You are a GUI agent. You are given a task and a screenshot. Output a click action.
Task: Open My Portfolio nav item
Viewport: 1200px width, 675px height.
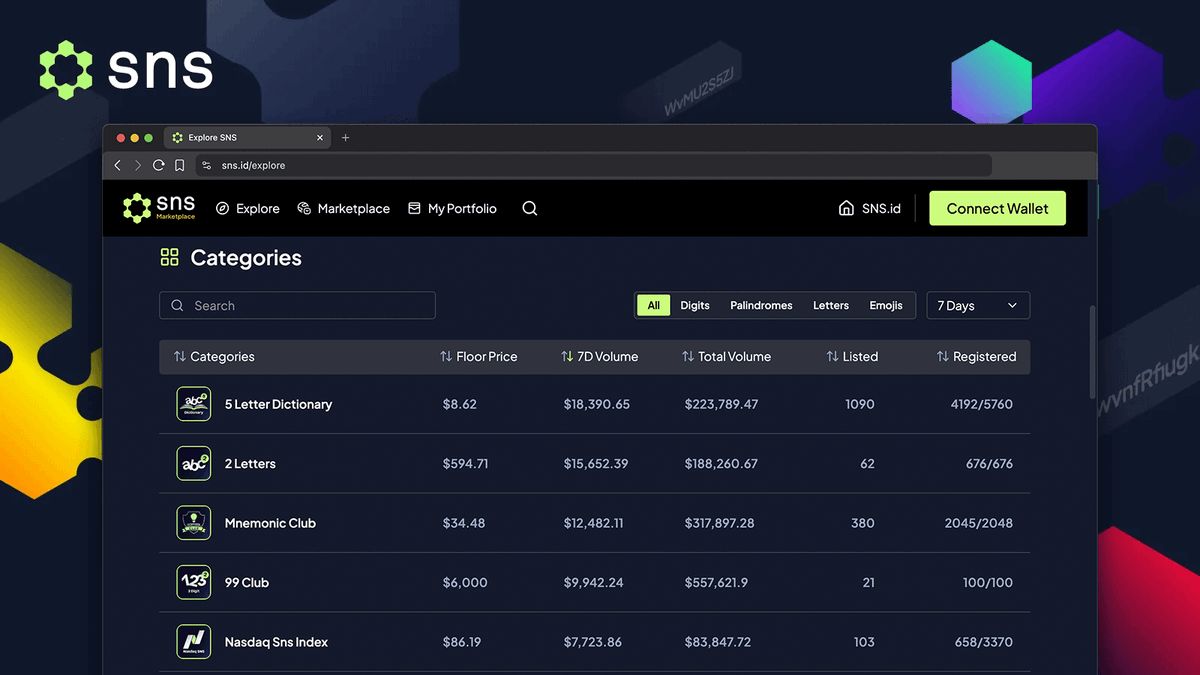(452, 209)
